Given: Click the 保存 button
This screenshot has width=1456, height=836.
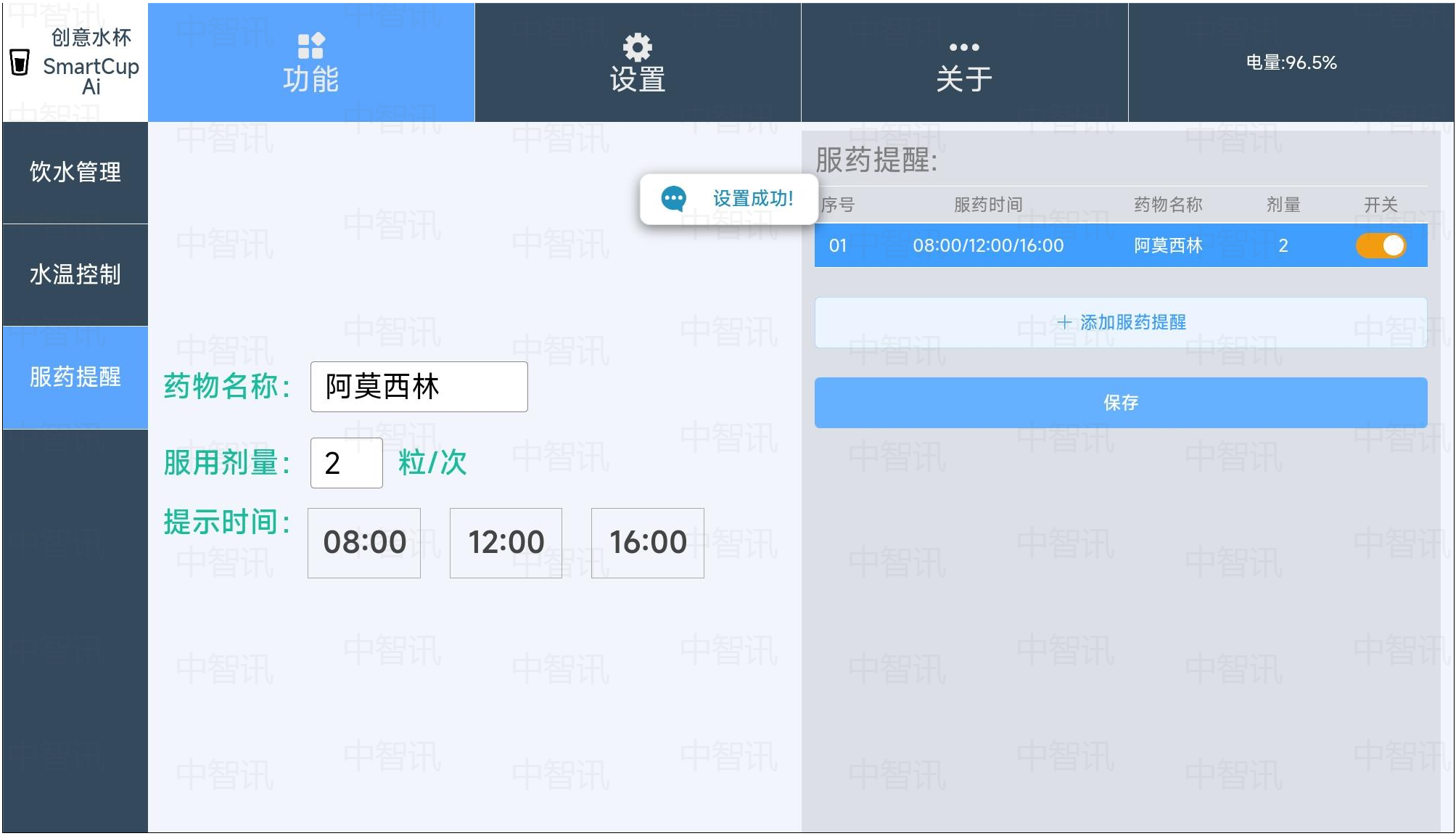Looking at the screenshot, I should [1121, 403].
